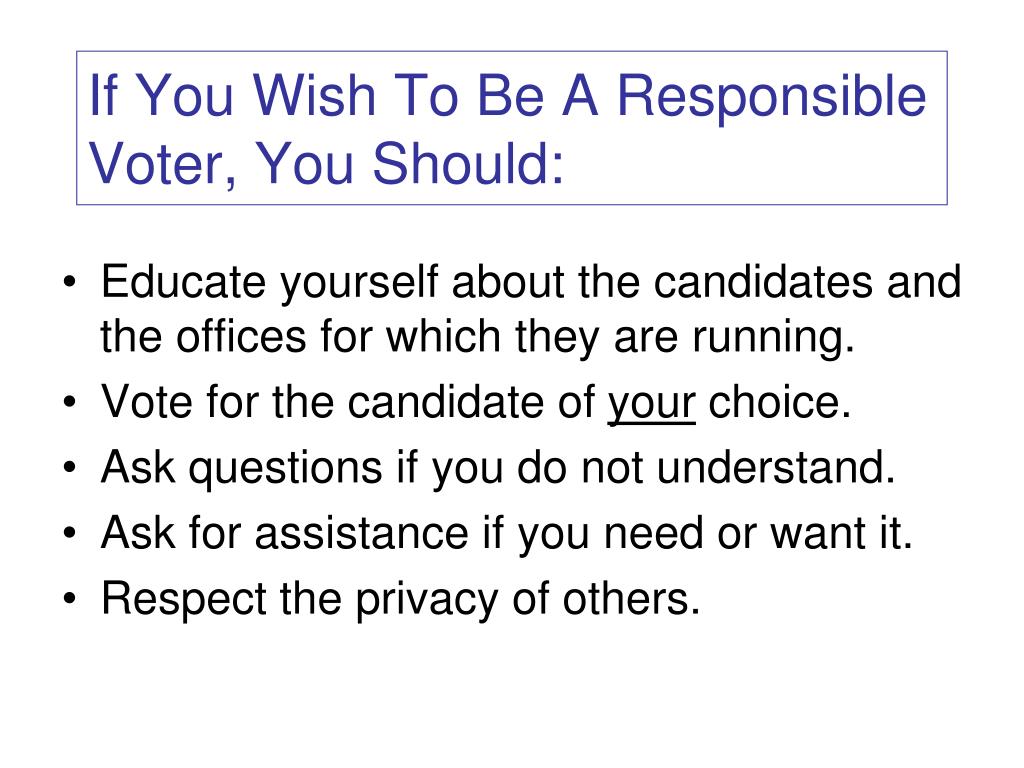Click the bullet dot before 'Ask questions'
Viewport: 1024px width, 768px height.
tap(70, 468)
